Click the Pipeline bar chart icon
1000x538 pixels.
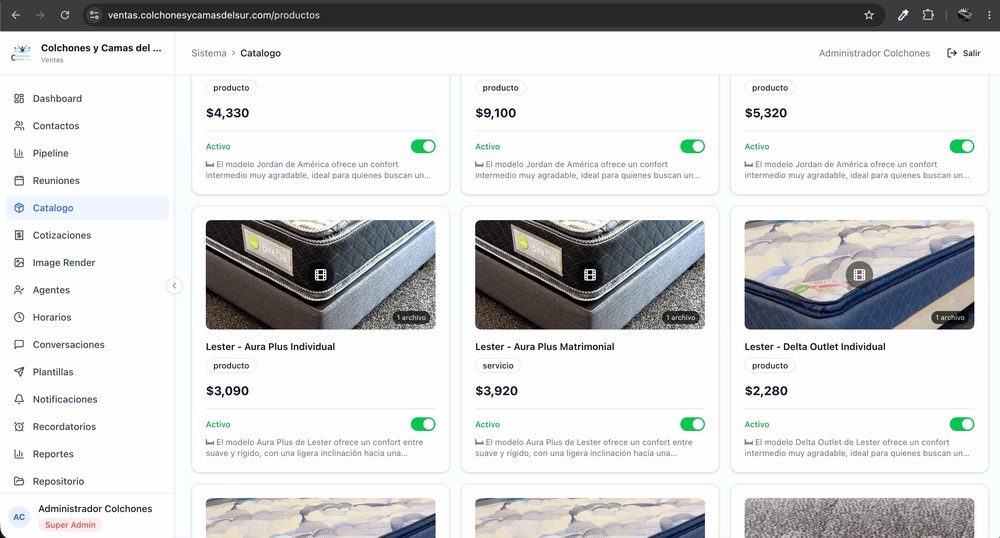point(19,154)
